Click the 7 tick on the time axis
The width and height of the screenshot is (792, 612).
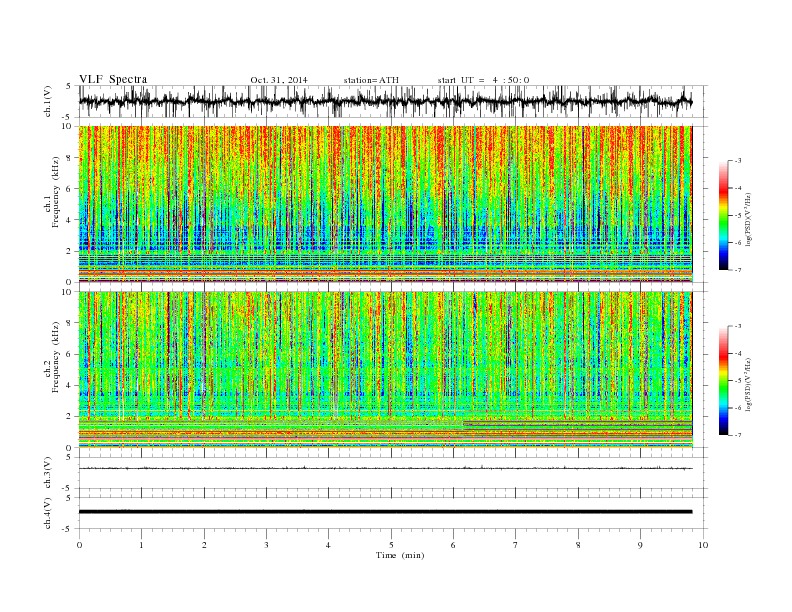pos(516,545)
